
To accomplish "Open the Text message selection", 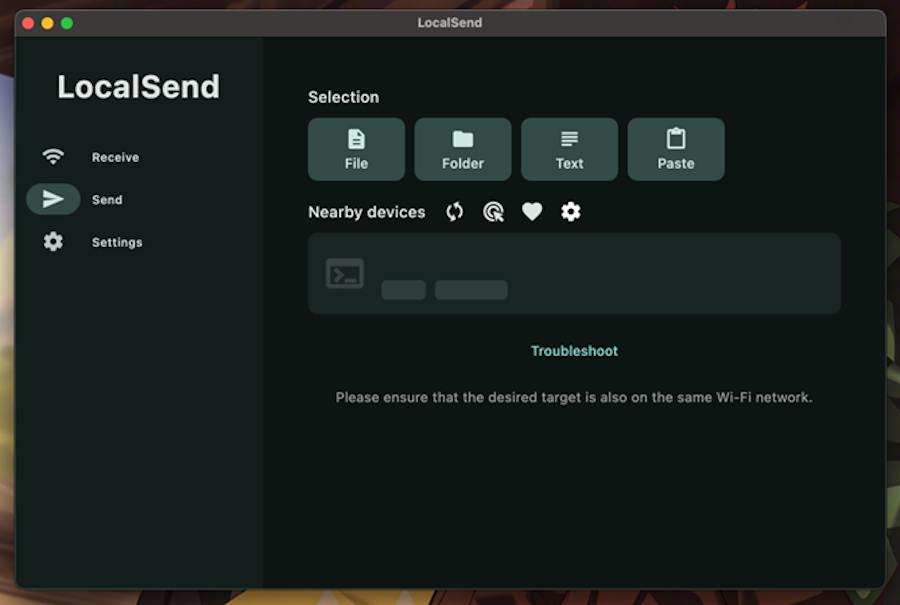I will tap(569, 149).
